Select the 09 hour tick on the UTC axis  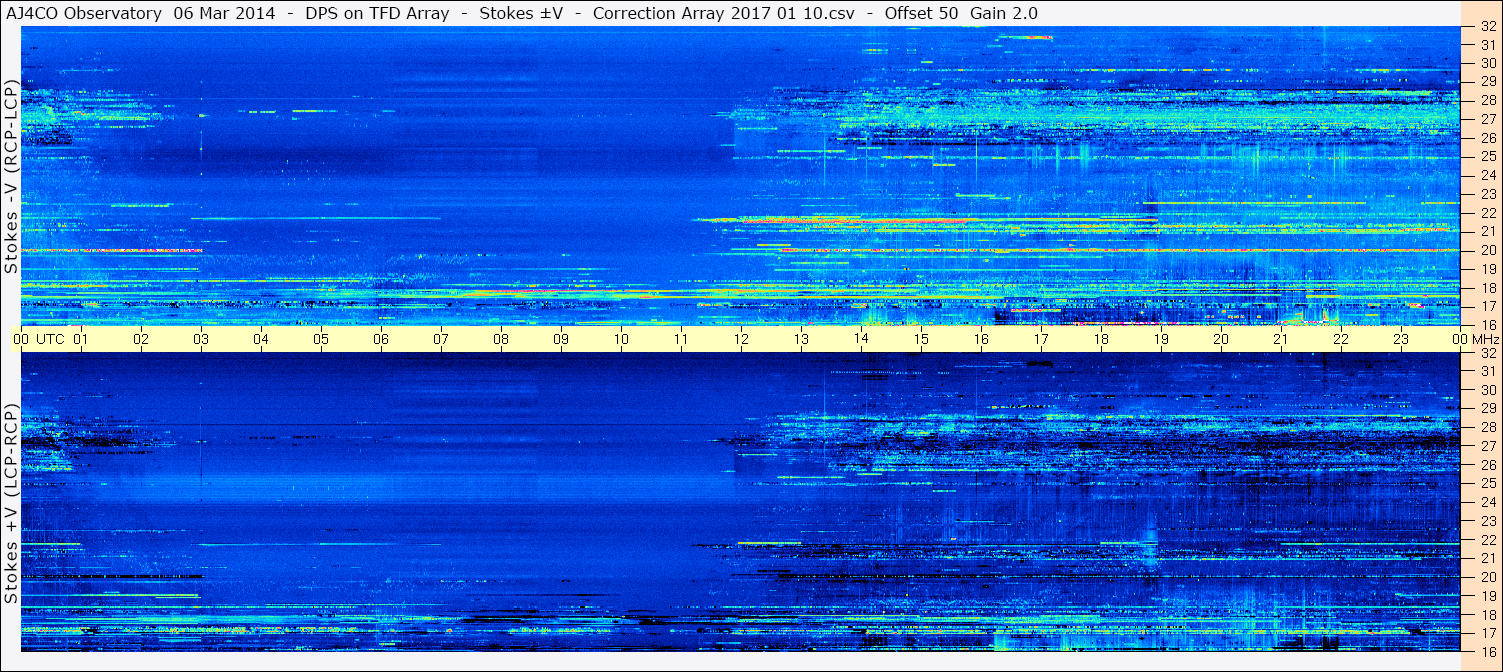click(x=561, y=339)
